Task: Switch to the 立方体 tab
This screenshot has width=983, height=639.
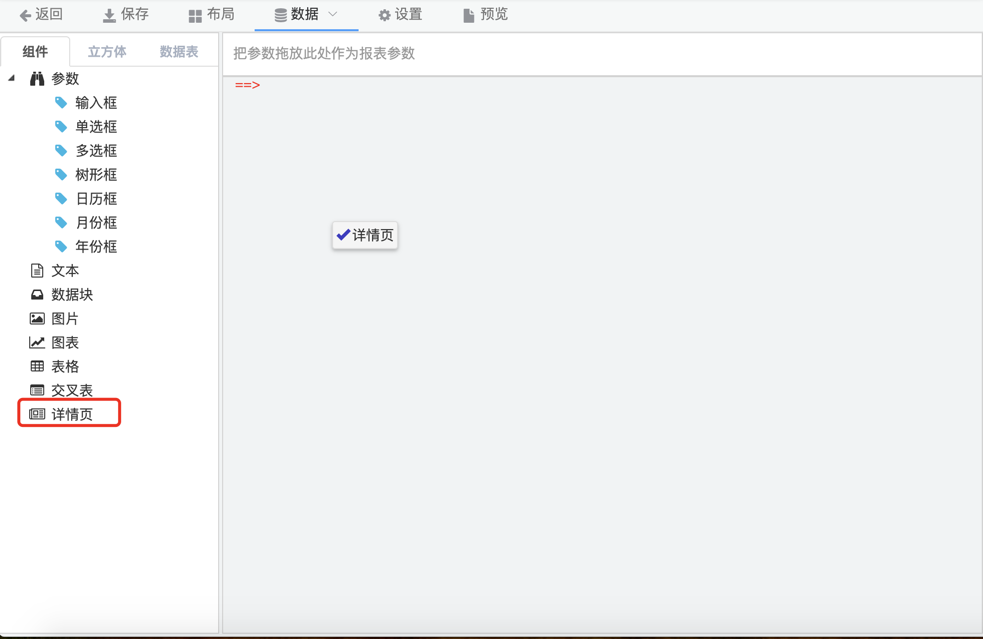Action: 107,51
